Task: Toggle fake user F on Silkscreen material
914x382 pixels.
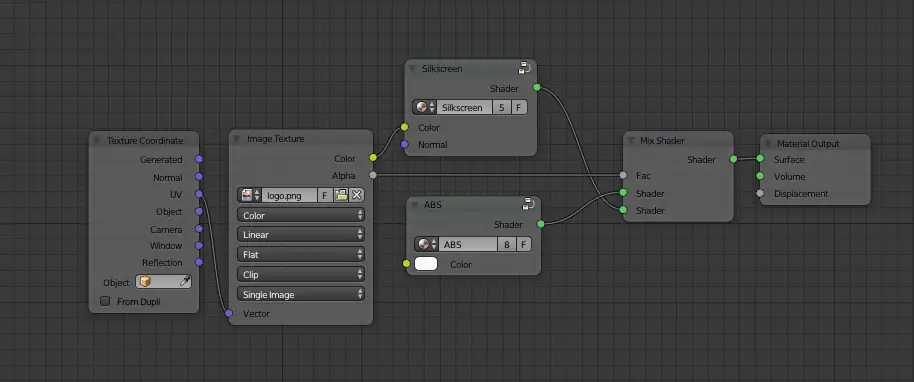Action: (519, 107)
